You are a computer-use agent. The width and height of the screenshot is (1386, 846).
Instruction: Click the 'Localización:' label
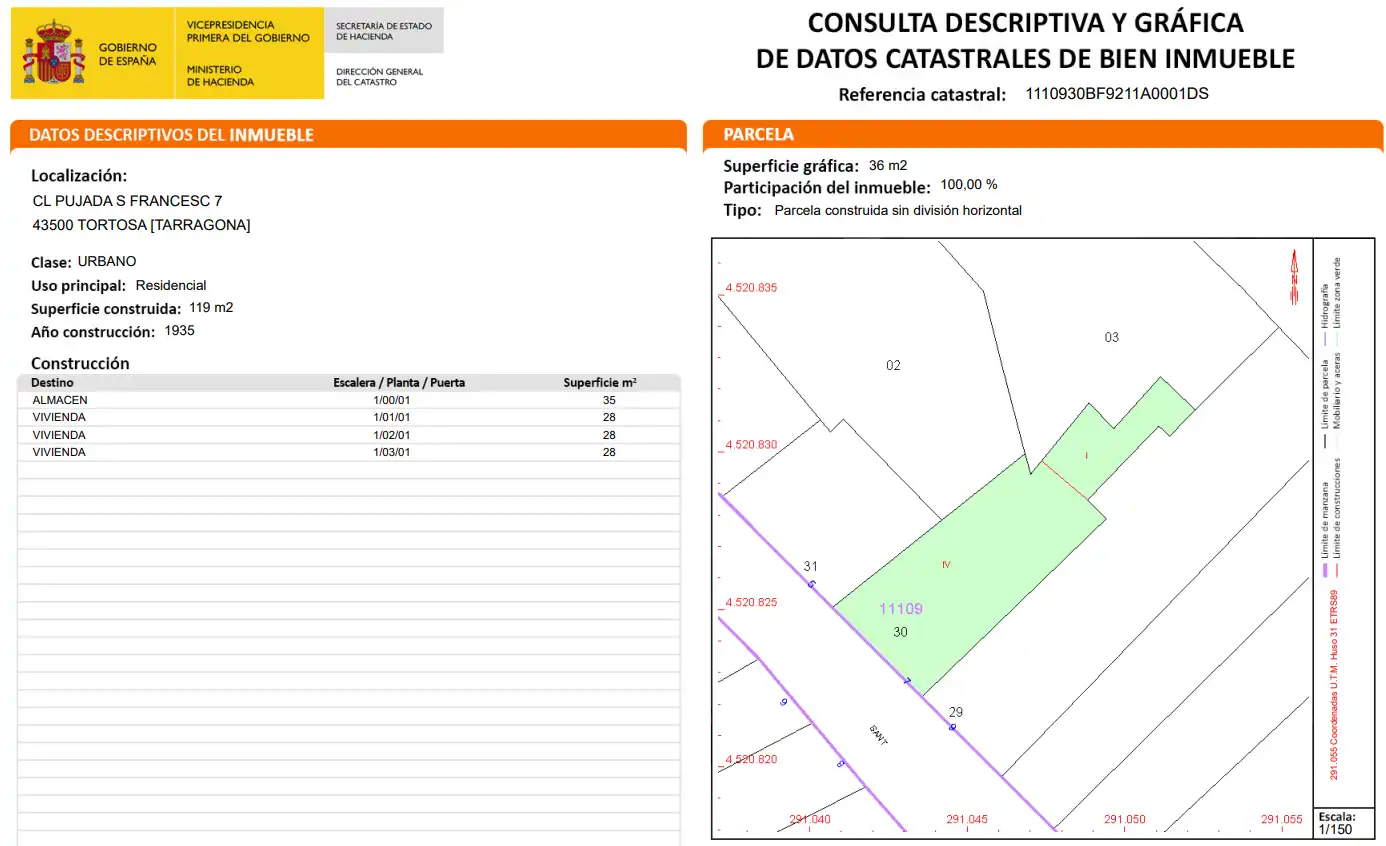point(79,175)
